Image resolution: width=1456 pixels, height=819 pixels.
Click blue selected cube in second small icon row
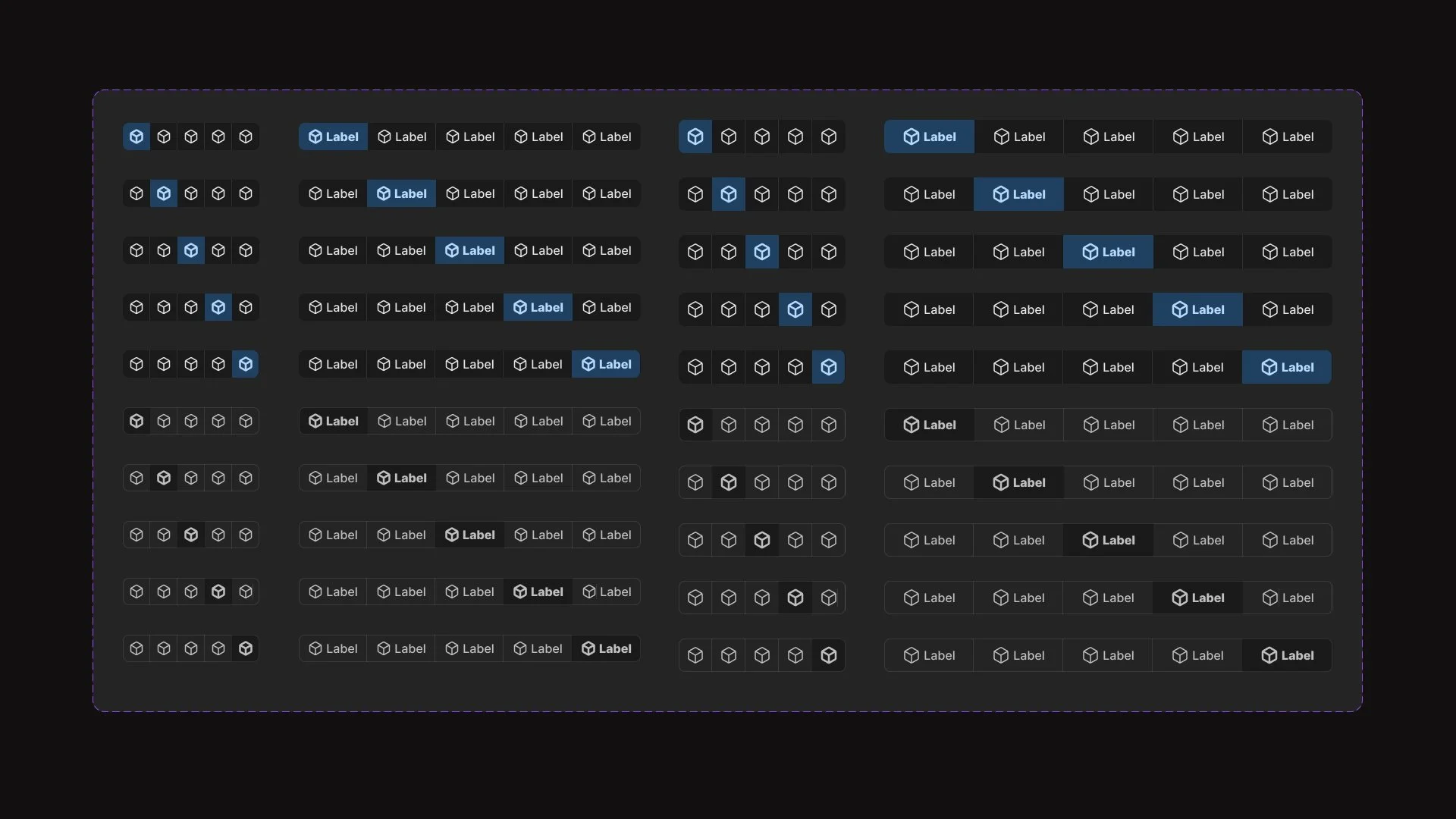(164, 193)
